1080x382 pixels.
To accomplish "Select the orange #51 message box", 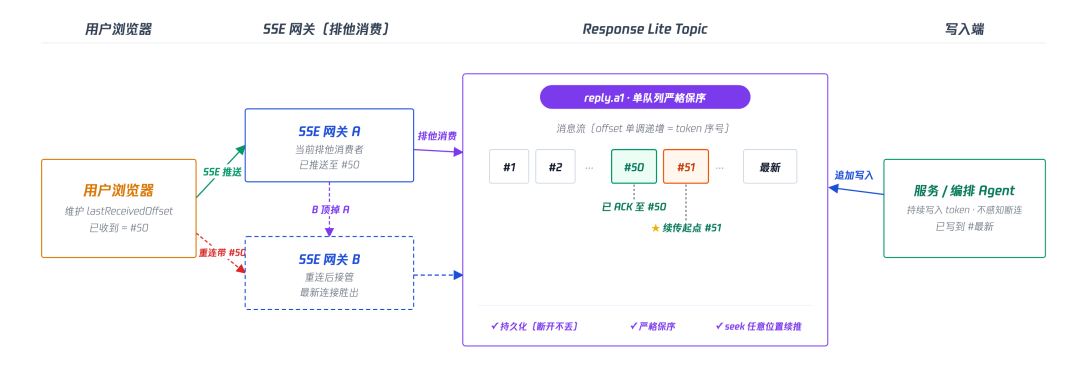I will pyautogui.click(x=686, y=167).
